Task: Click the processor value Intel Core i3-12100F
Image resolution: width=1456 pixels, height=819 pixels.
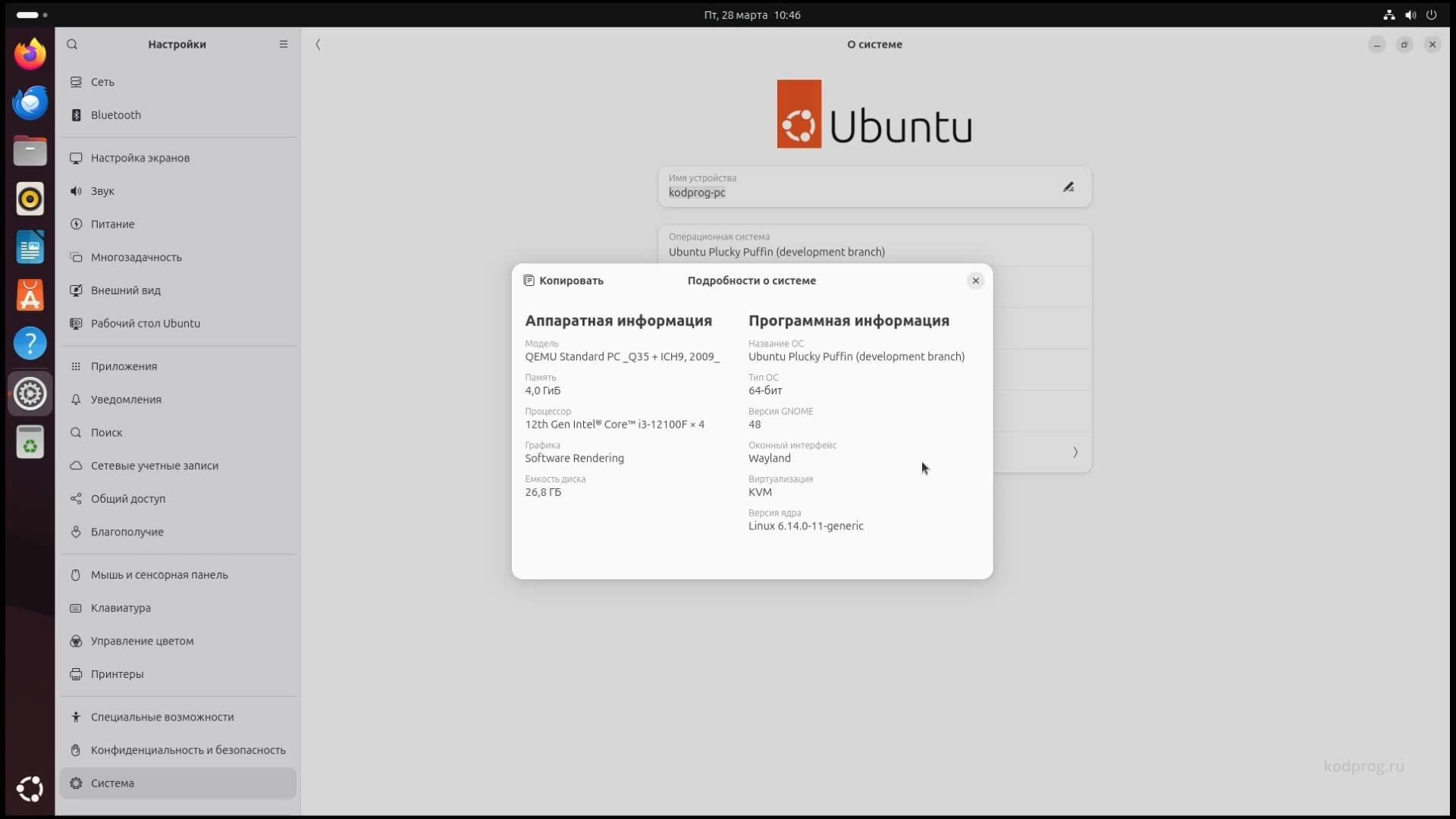Action: [x=615, y=425]
